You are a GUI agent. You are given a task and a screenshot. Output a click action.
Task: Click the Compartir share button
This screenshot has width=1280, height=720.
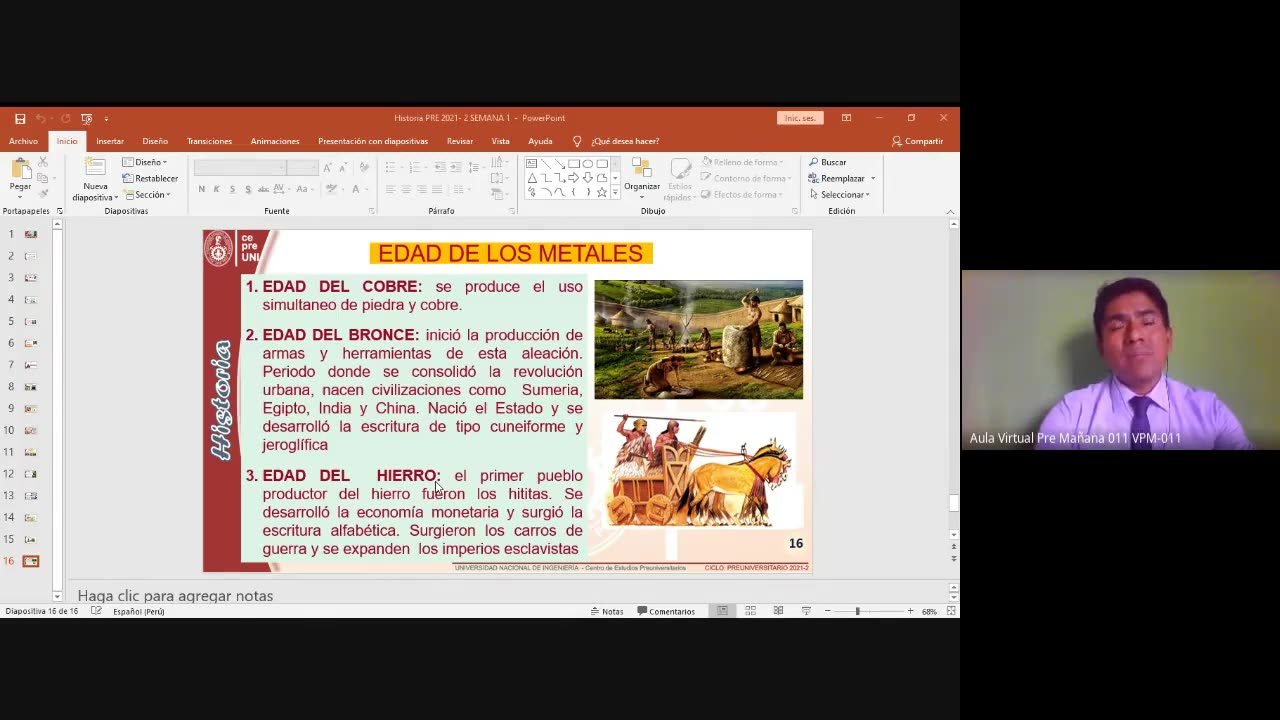point(917,141)
